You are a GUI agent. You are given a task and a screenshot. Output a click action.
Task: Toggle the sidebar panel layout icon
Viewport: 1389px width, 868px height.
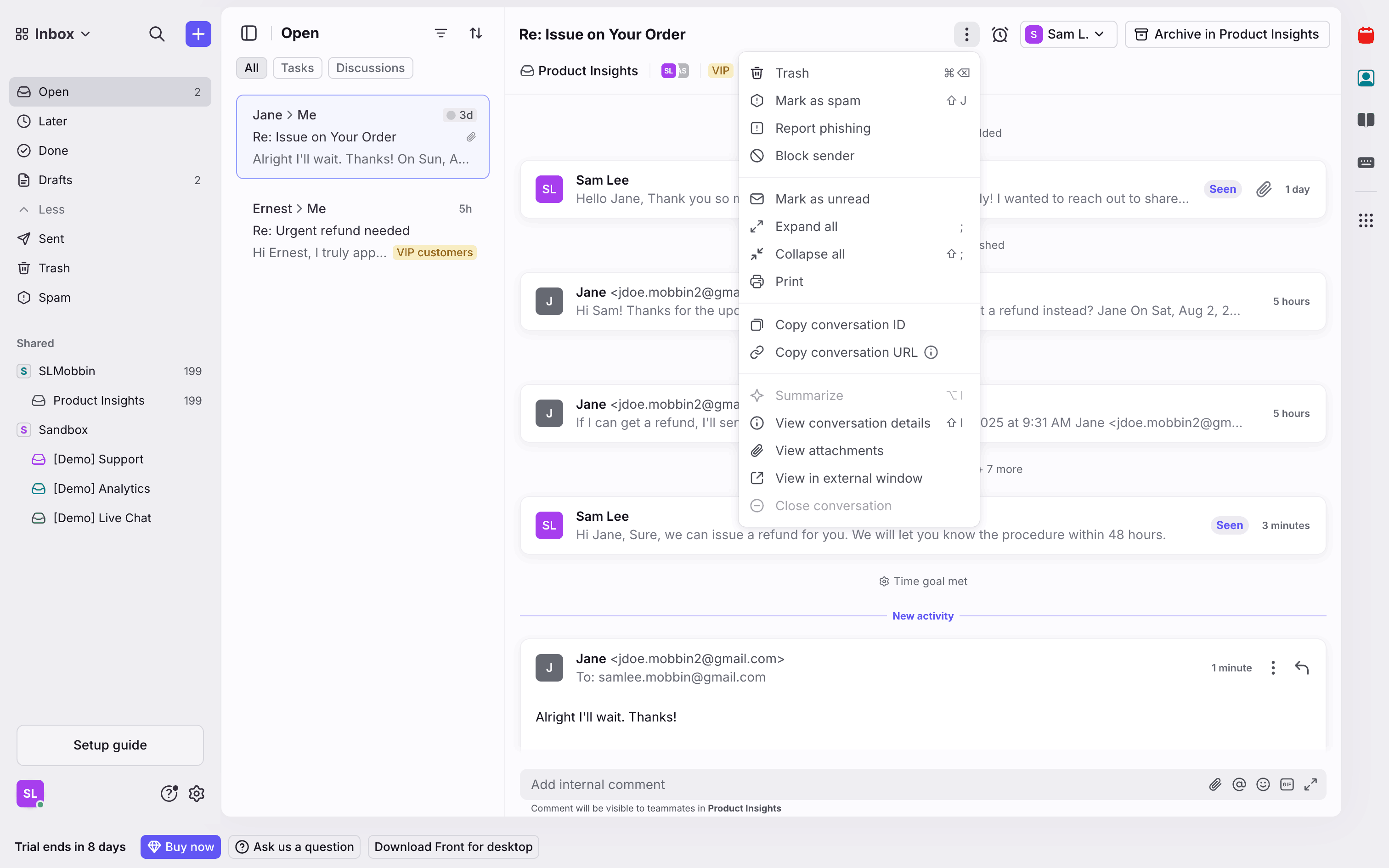248,33
